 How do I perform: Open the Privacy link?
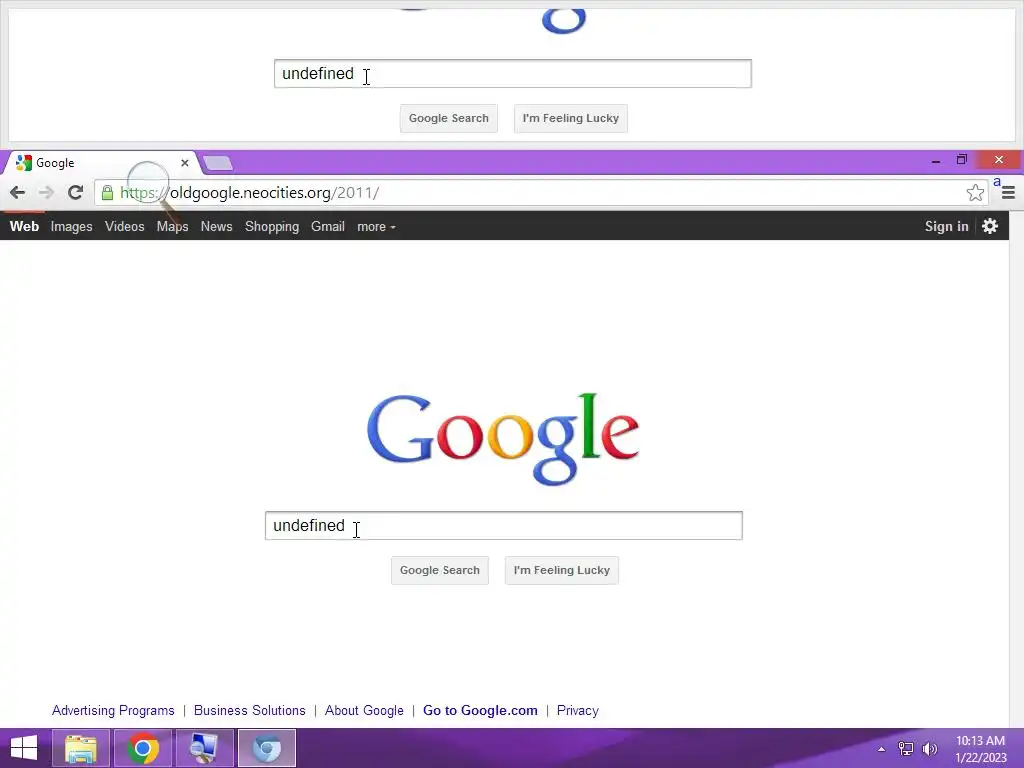point(577,711)
